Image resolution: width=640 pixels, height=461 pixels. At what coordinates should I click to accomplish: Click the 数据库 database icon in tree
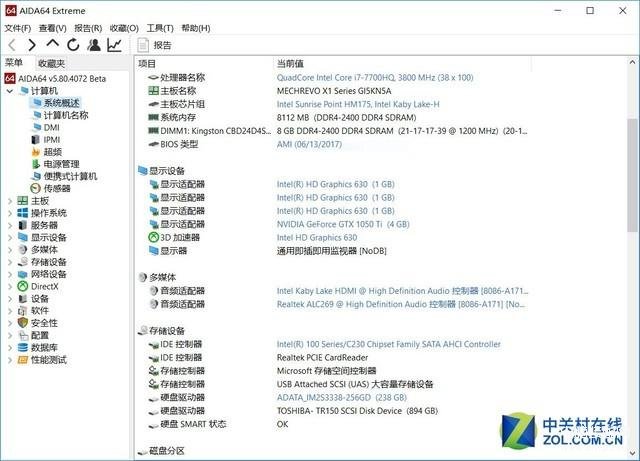click(x=22, y=347)
